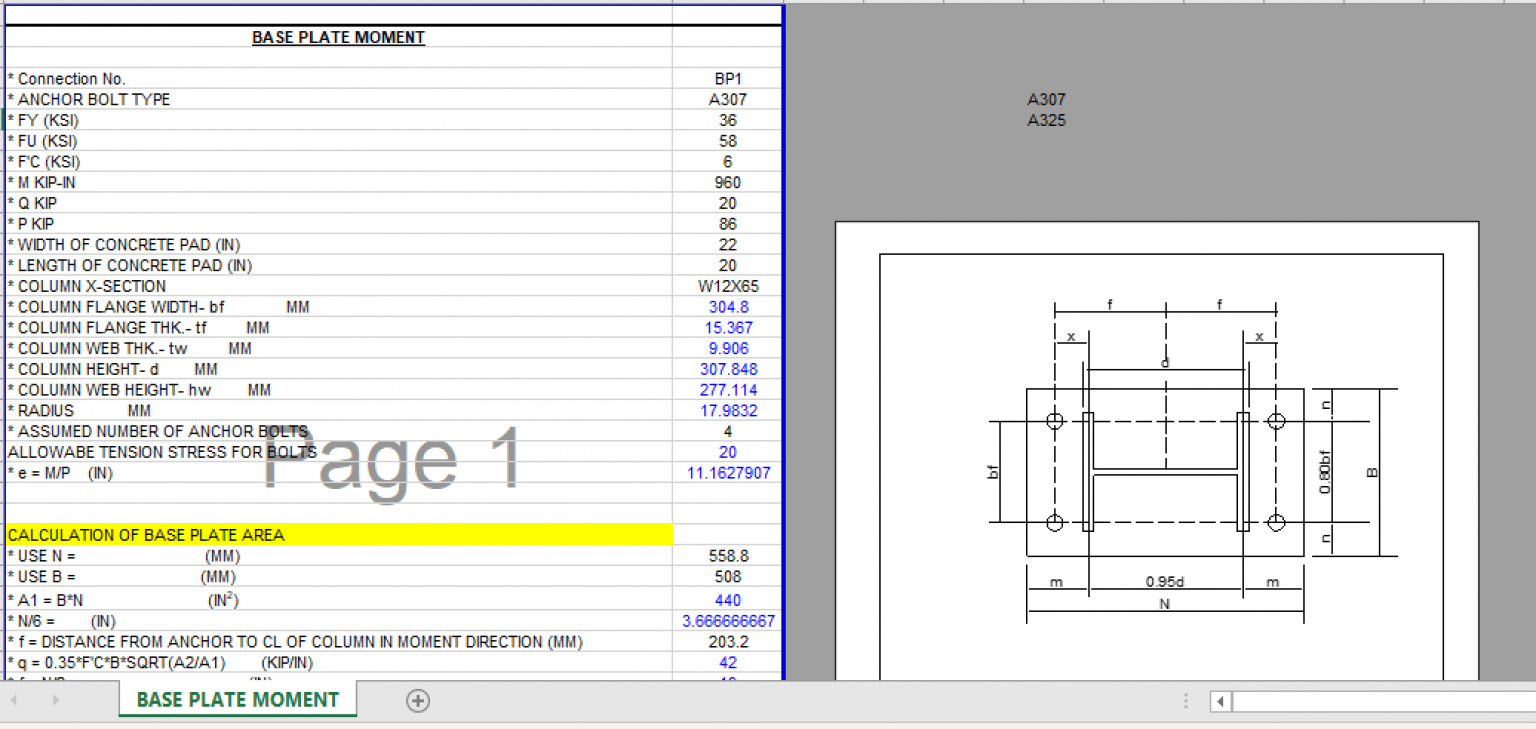1536x729 pixels.
Task: Select column section value W12X65
Action: (728, 286)
